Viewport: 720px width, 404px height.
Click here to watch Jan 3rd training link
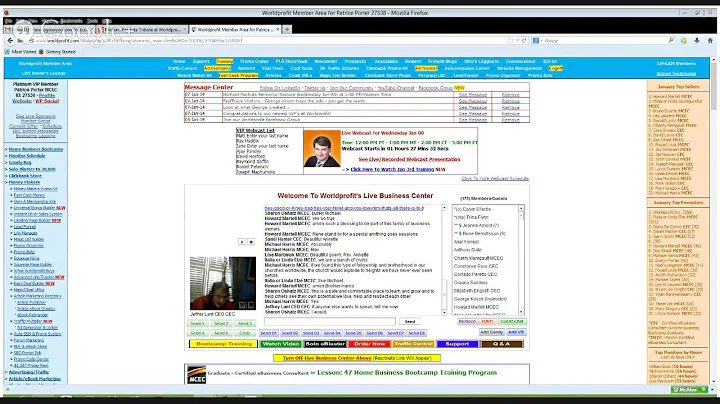(x=392, y=169)
